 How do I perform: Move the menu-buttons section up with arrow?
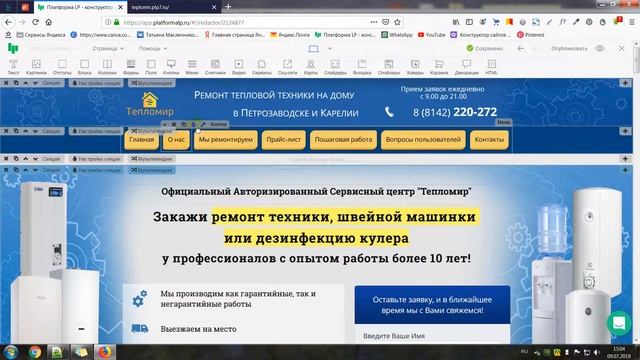pos(26,131)
